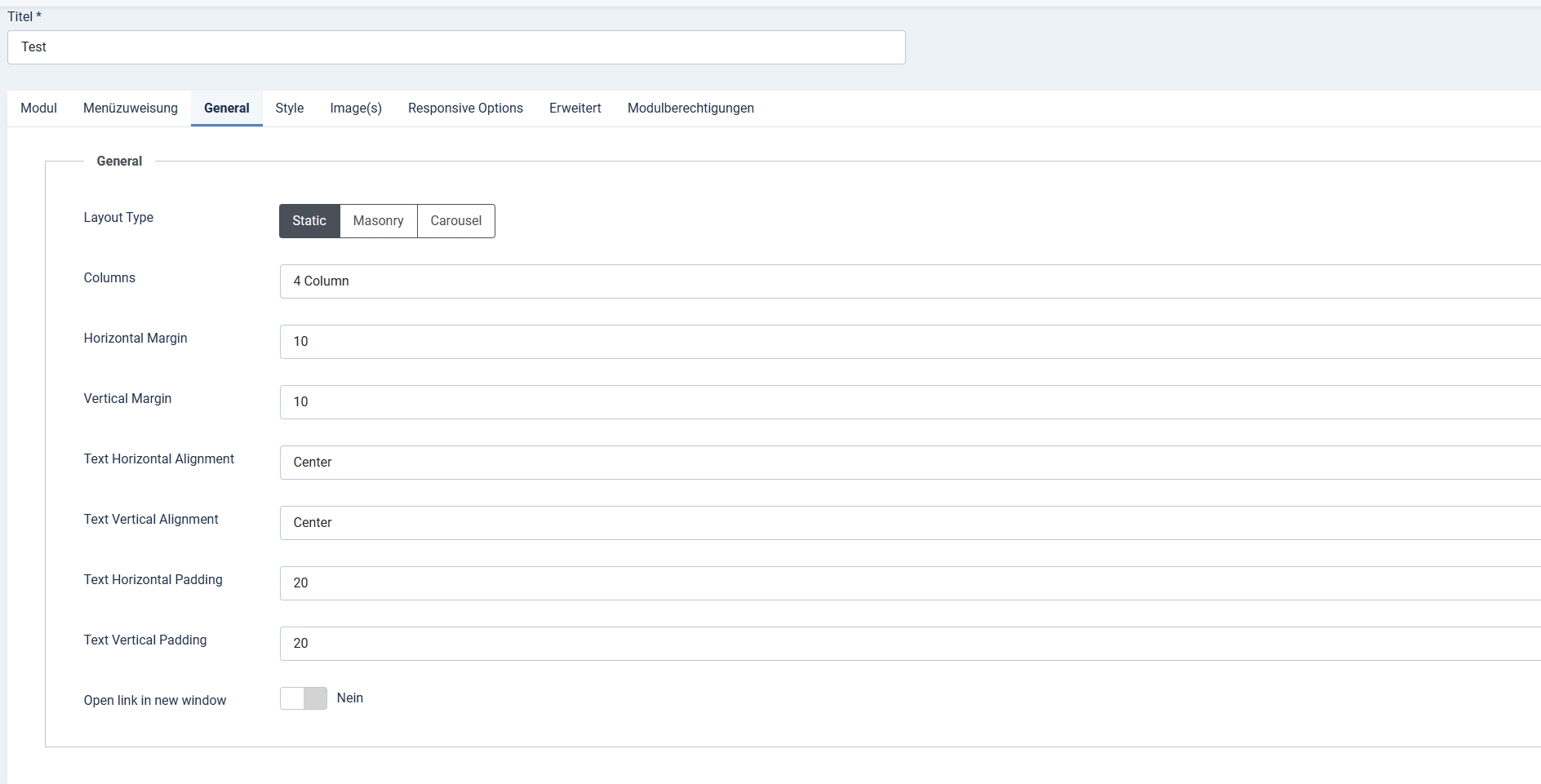Screen dimensions: 1541x784
Task: Toggle Open link in new window switch
Action: [304, 698]
